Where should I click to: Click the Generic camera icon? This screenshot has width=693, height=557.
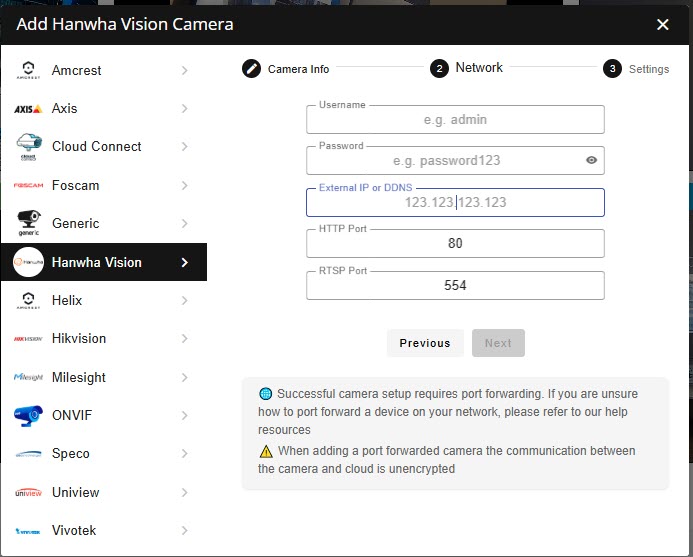coord(28,223)
